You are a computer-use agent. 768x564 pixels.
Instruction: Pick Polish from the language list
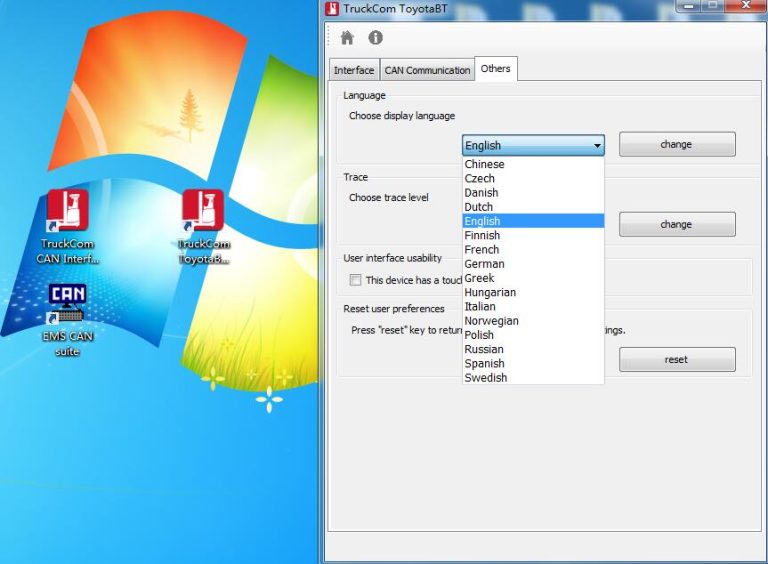coord(533,335)
